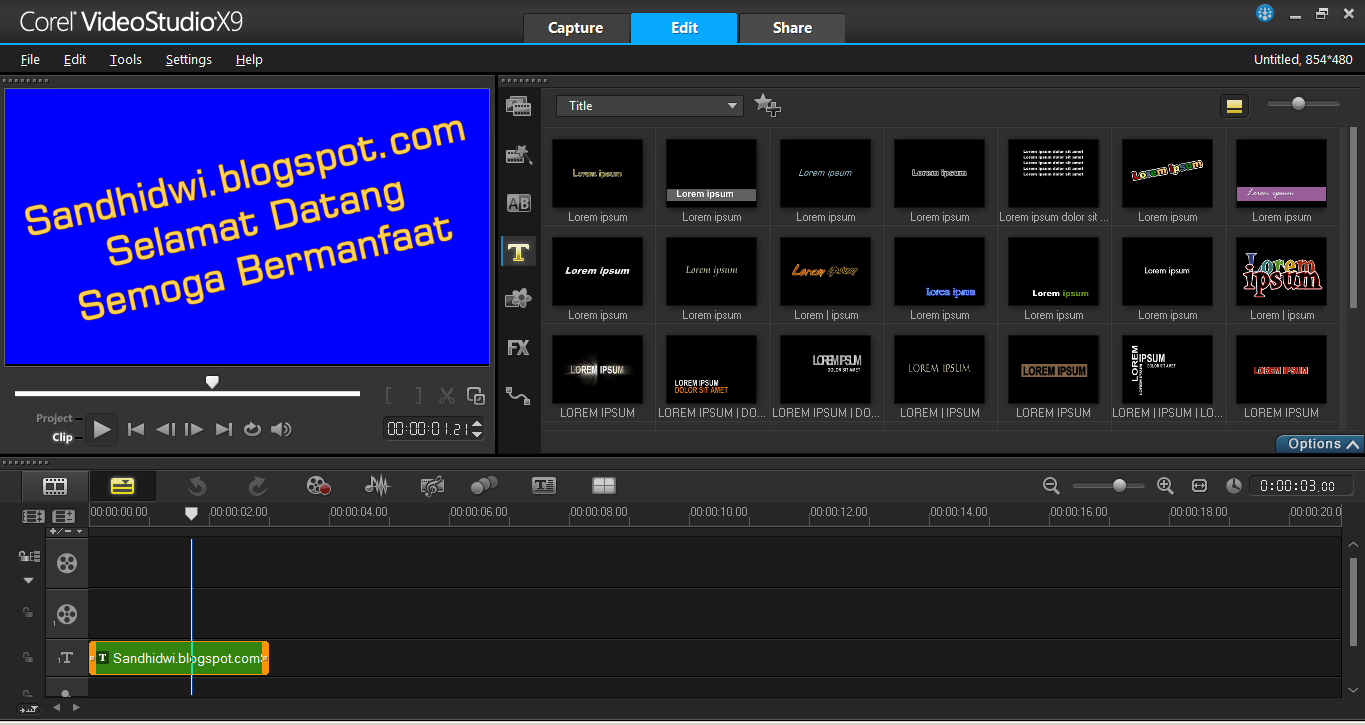Switch to the Capture tab
Viewport: 1365px width, 725px height.
577,28
